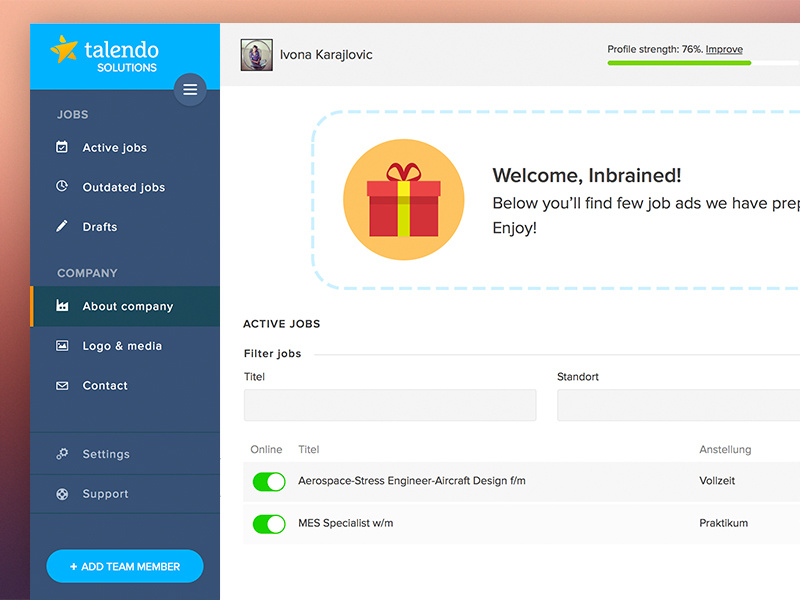Open the MES Specialist w/m job
800x600 pixels.
(345, 523)
